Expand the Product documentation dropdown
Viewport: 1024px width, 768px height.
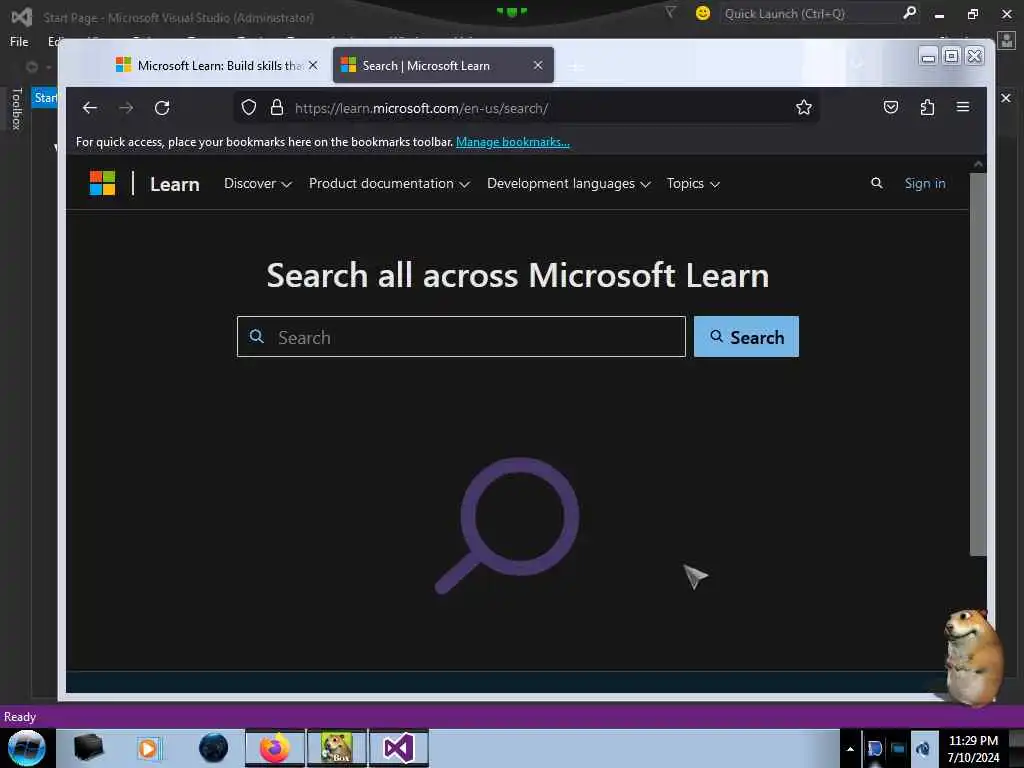point(389,184)
